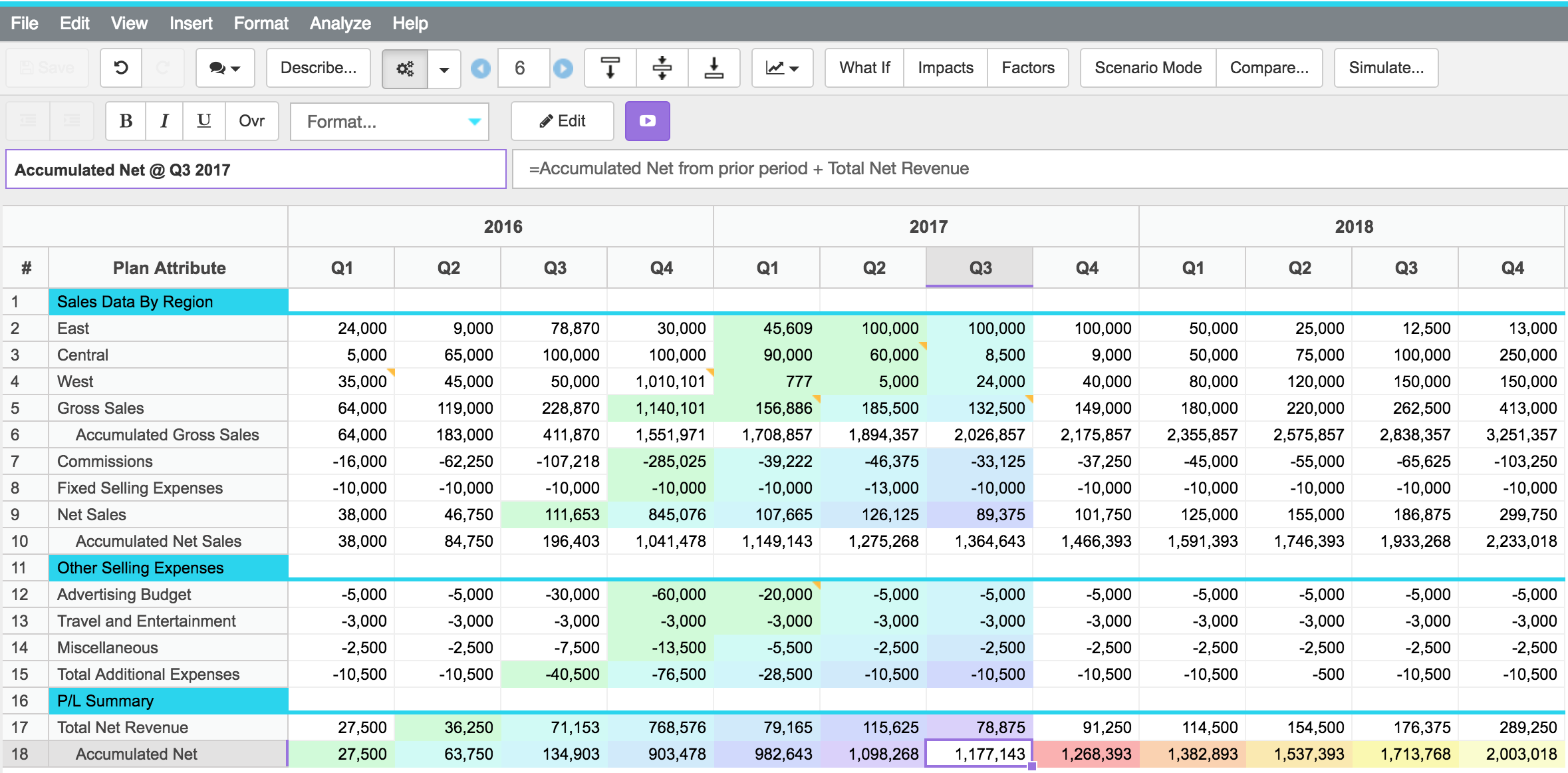Screen dimensions: 1568x773
Task: Open the Format... dropdown
Action: pos(390,122)
